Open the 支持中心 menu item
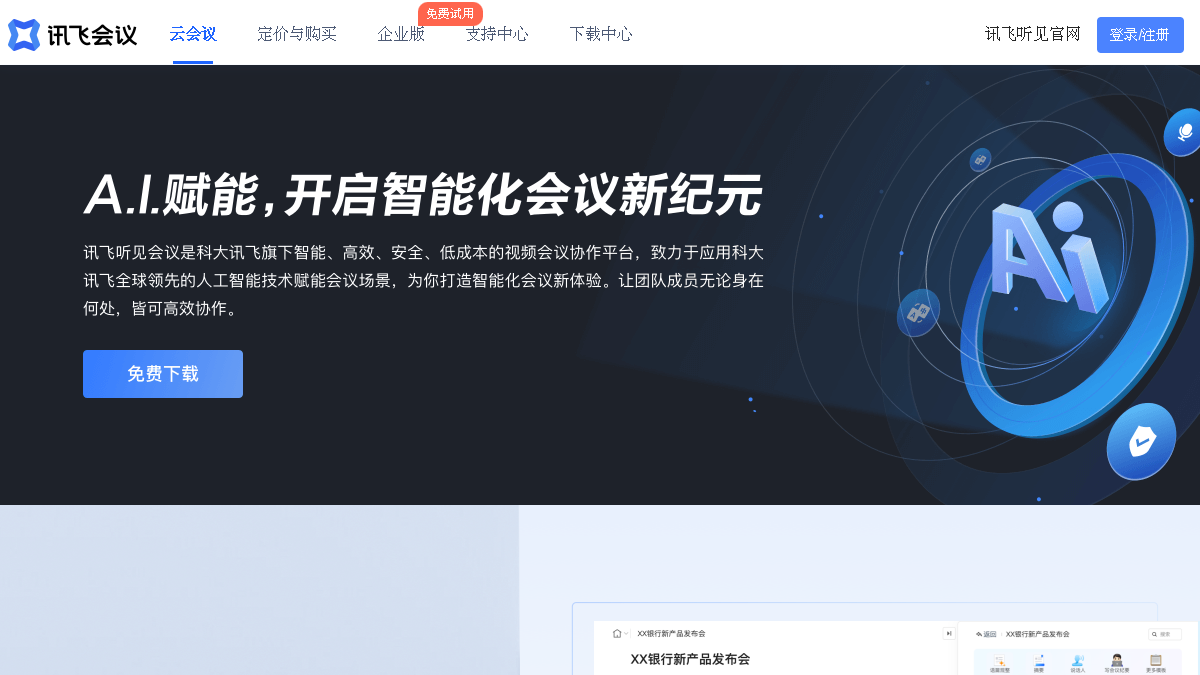The width and height of the screenshot is (1200, 675). click(497, 34)
